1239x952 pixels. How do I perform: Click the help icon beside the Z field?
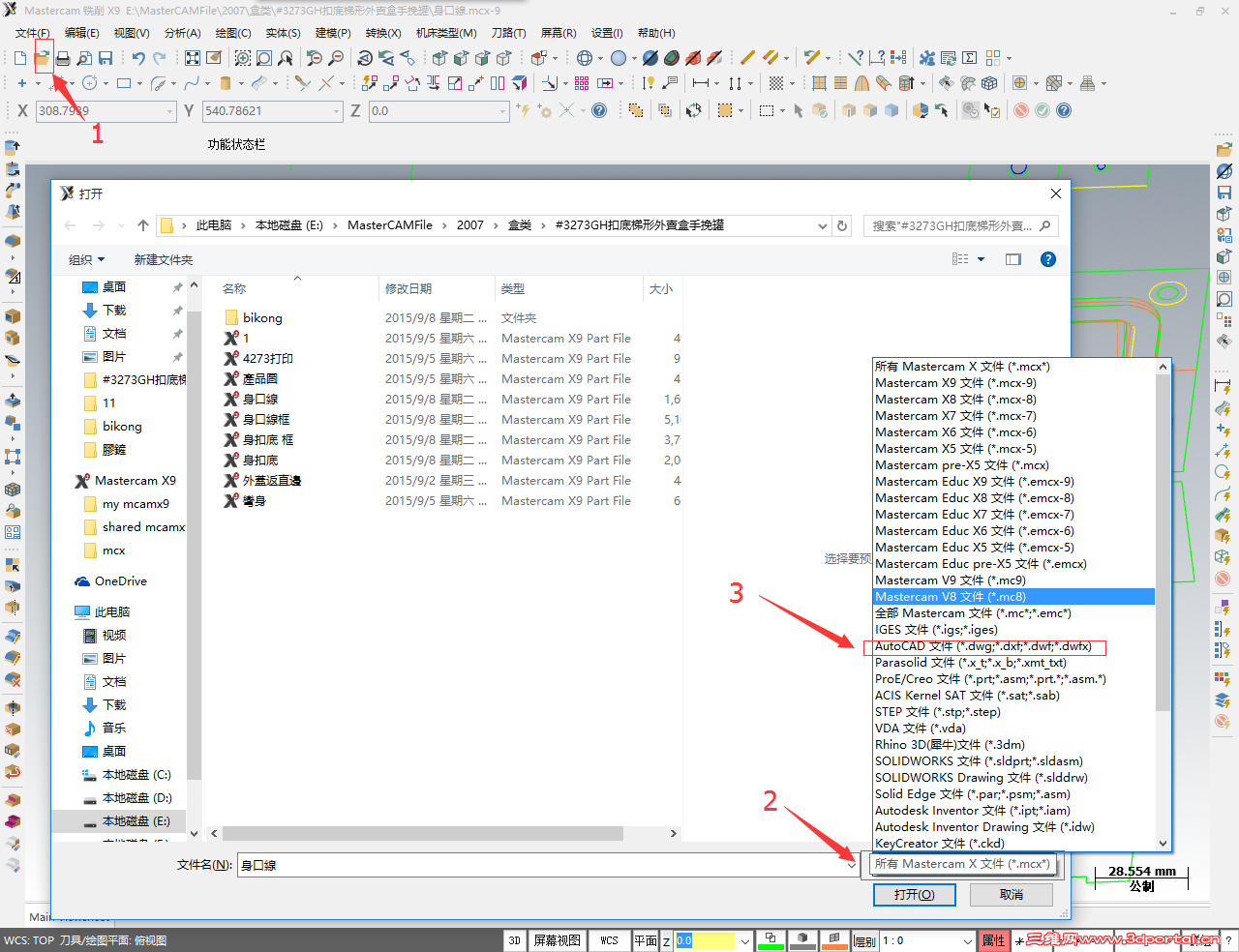click(599, 110)
